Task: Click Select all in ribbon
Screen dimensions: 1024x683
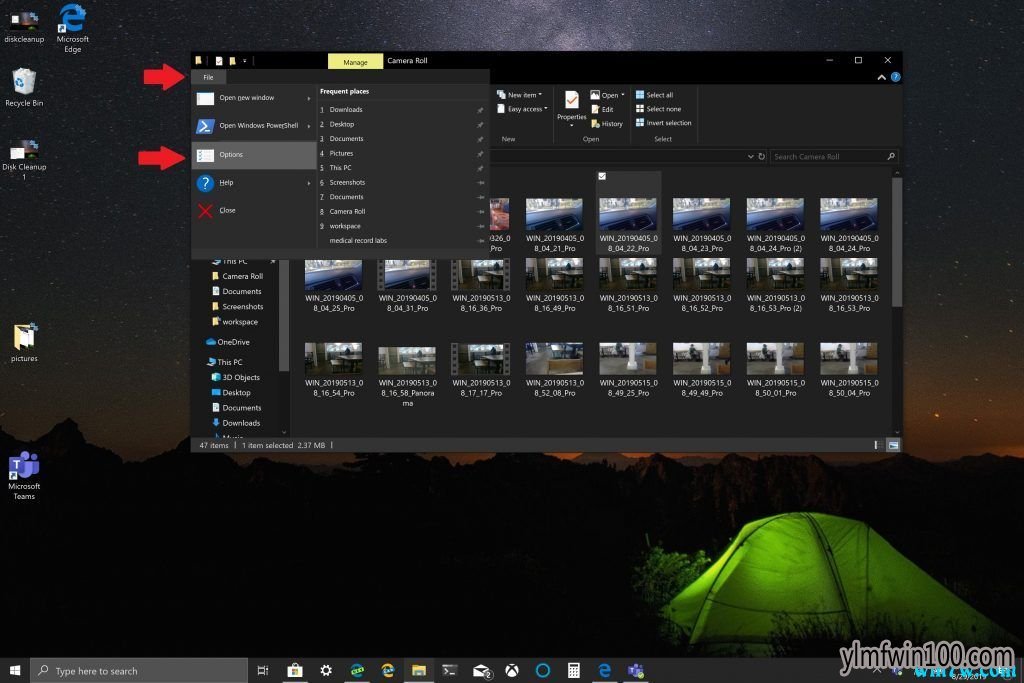Action: tap(654, 95)
